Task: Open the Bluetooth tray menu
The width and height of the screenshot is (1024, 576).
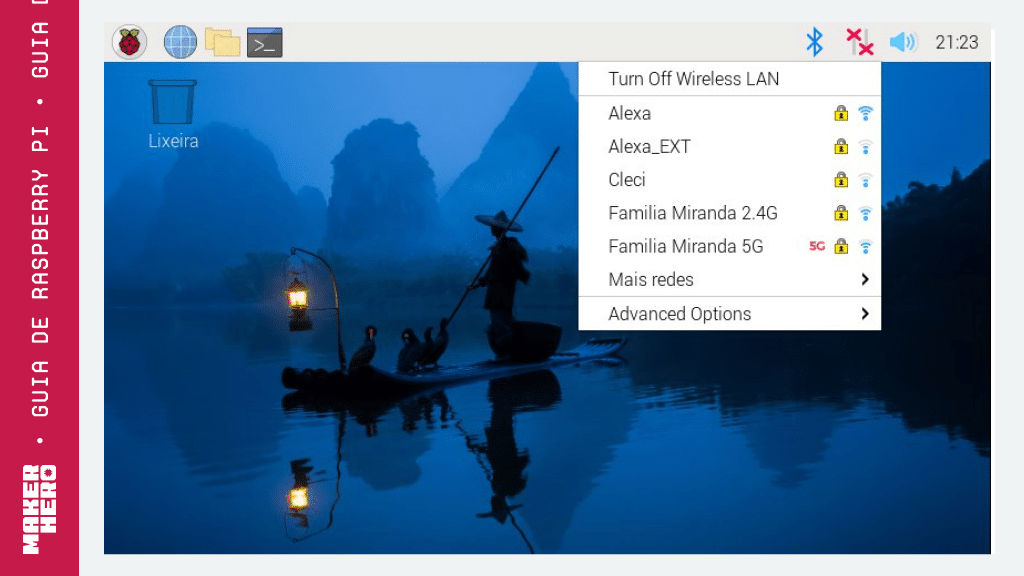Action: (x=814, y=42)
